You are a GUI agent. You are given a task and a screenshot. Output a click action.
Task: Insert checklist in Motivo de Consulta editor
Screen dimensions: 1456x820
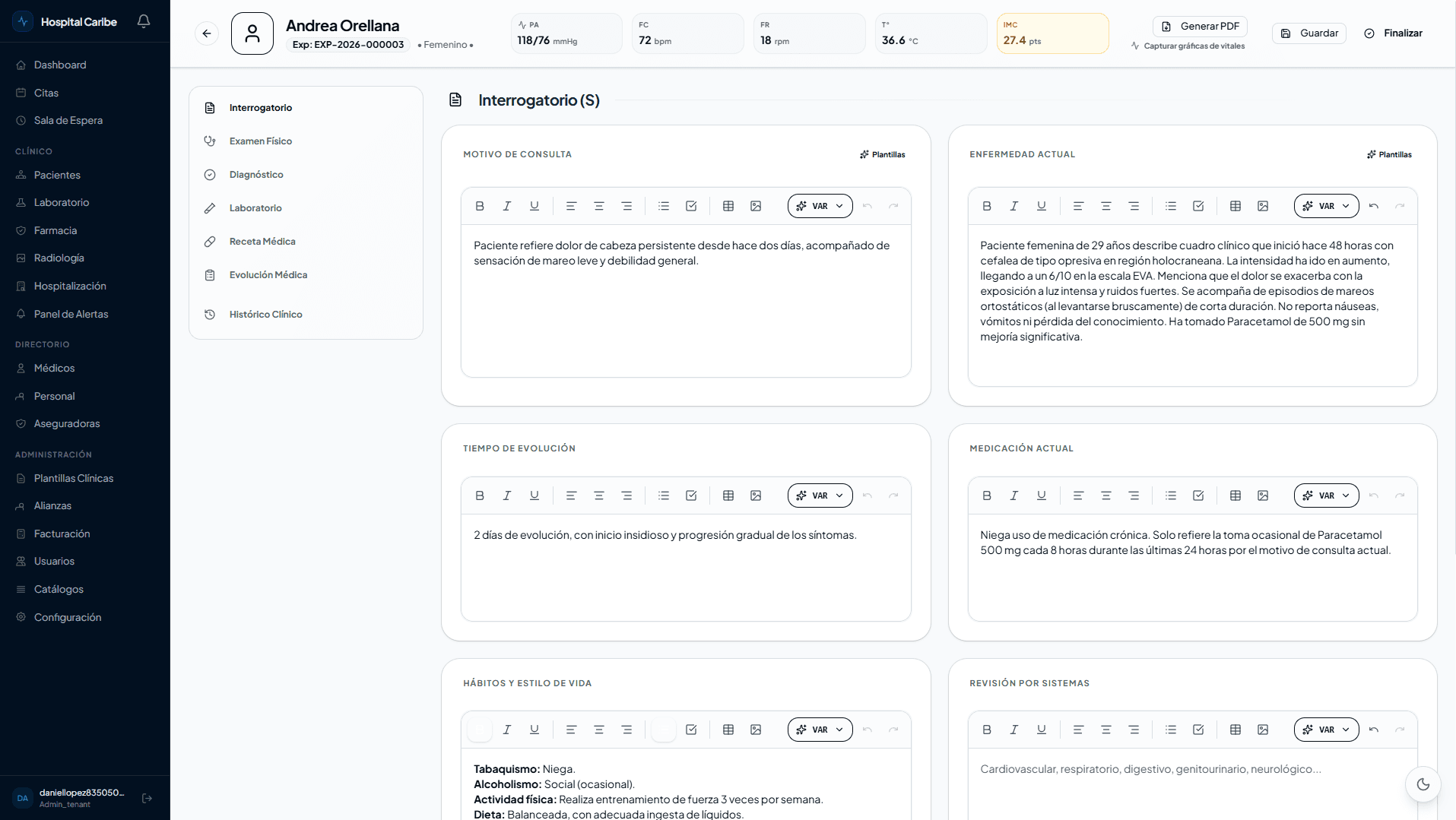(691, 206)
